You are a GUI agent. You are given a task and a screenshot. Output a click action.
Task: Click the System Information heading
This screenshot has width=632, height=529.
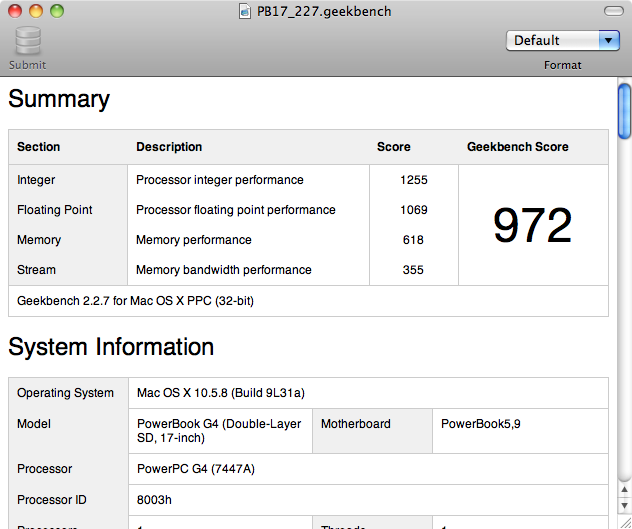(x=111, y=347)
